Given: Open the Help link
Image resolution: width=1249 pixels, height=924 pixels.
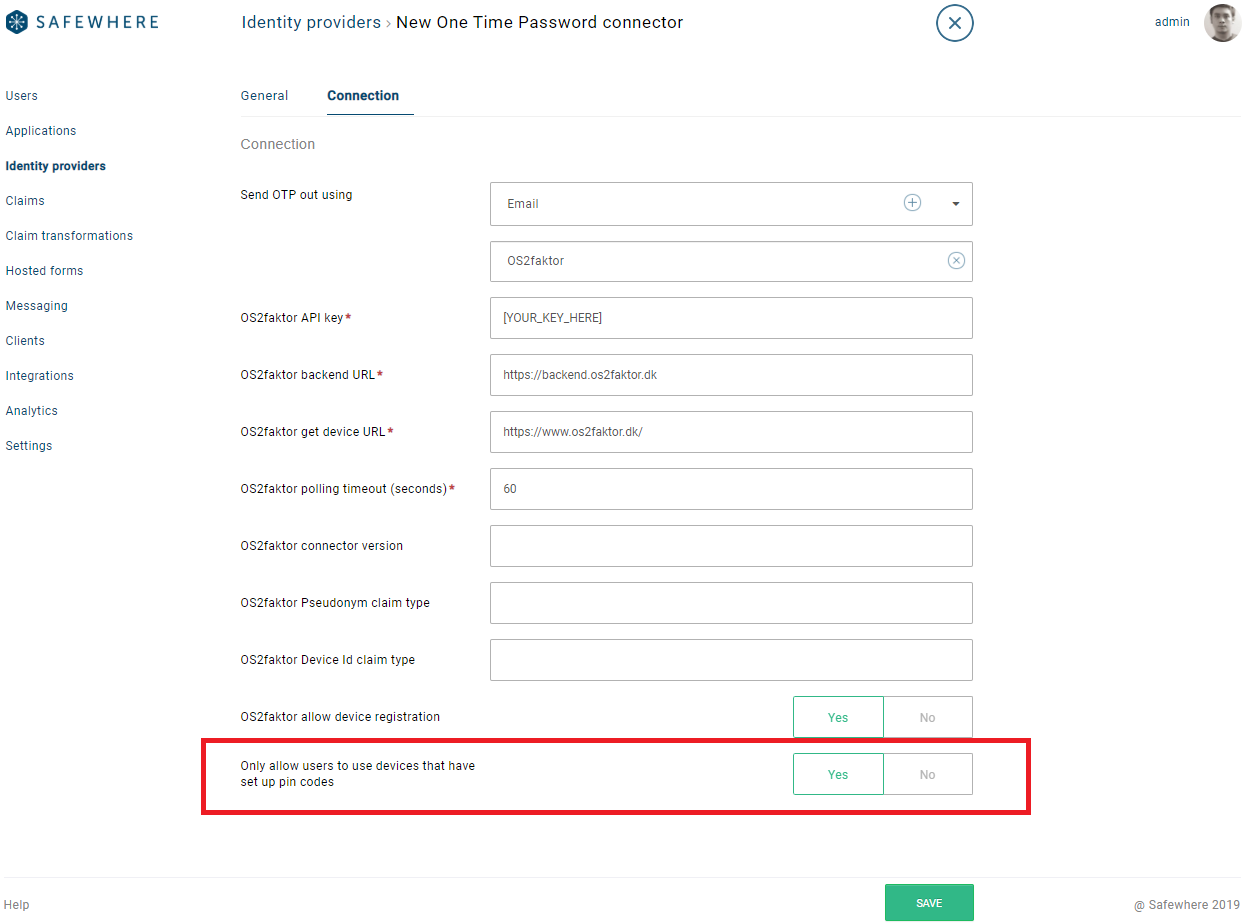Looking at the screenshot, I should 16,904.
